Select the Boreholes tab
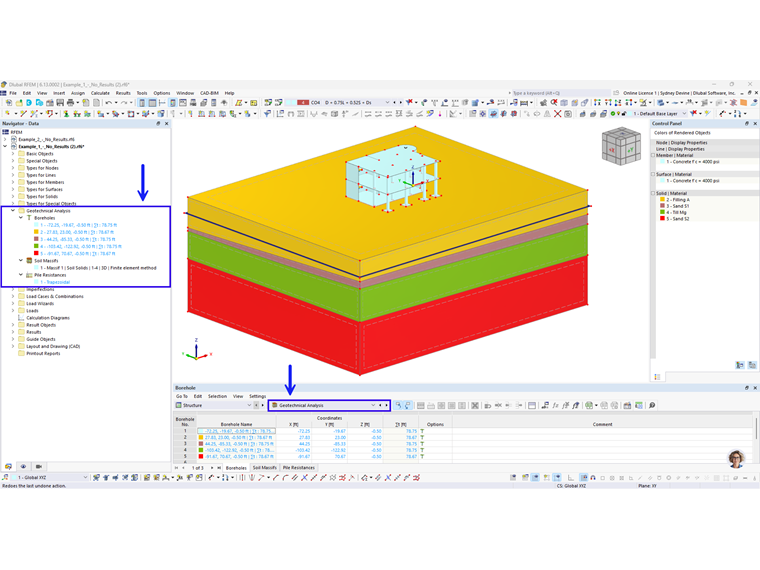The height and width of the screenshot is (570, 760). (x=236, y=468)
